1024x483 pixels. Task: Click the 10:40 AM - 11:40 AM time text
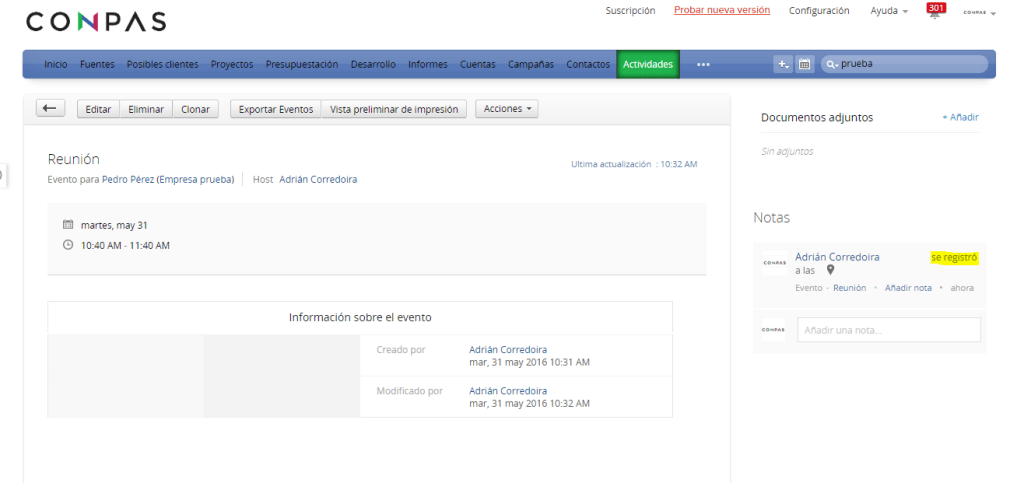click(x=125, y=245)
